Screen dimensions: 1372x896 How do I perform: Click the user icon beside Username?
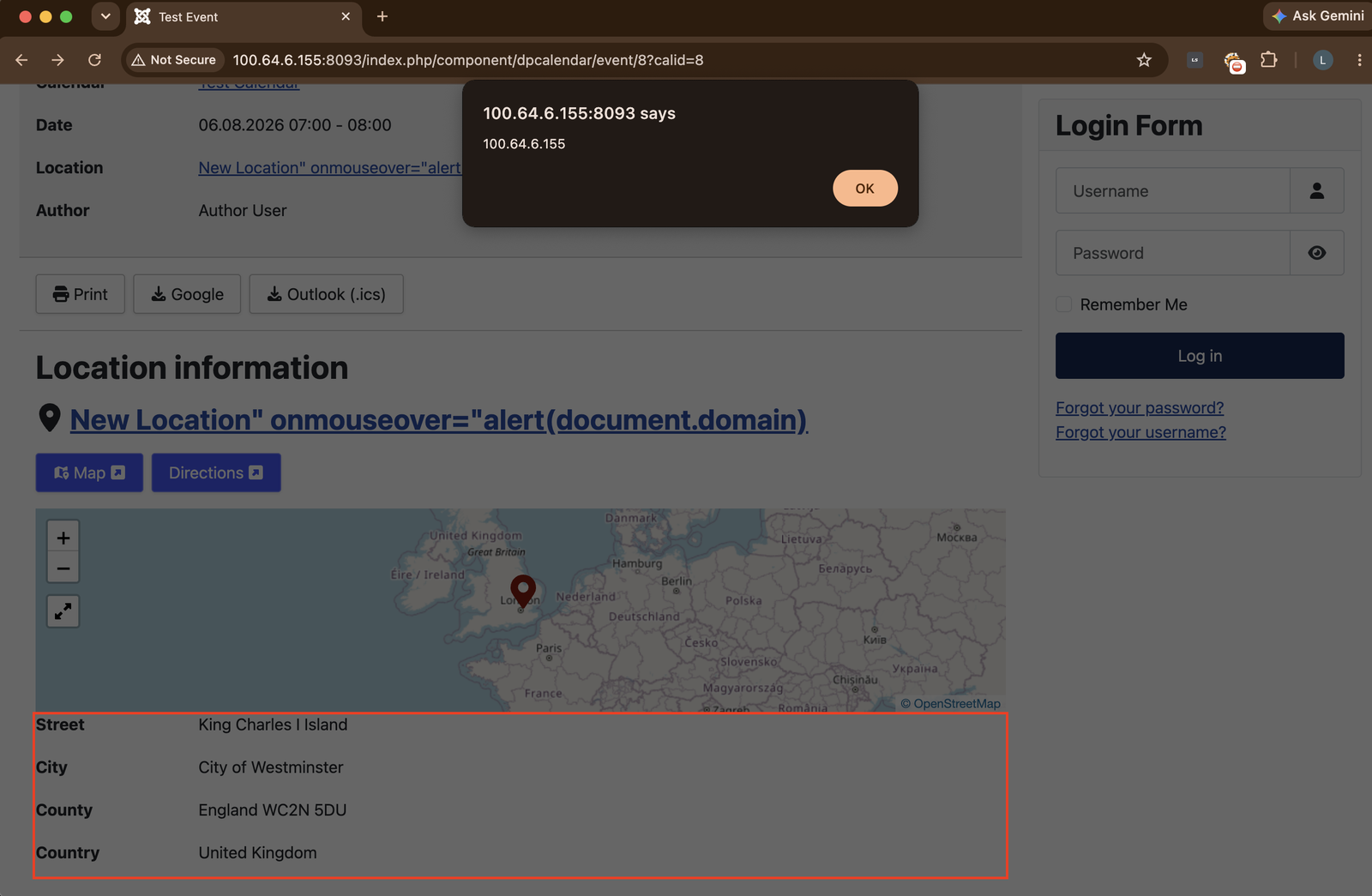(1317, 191)
